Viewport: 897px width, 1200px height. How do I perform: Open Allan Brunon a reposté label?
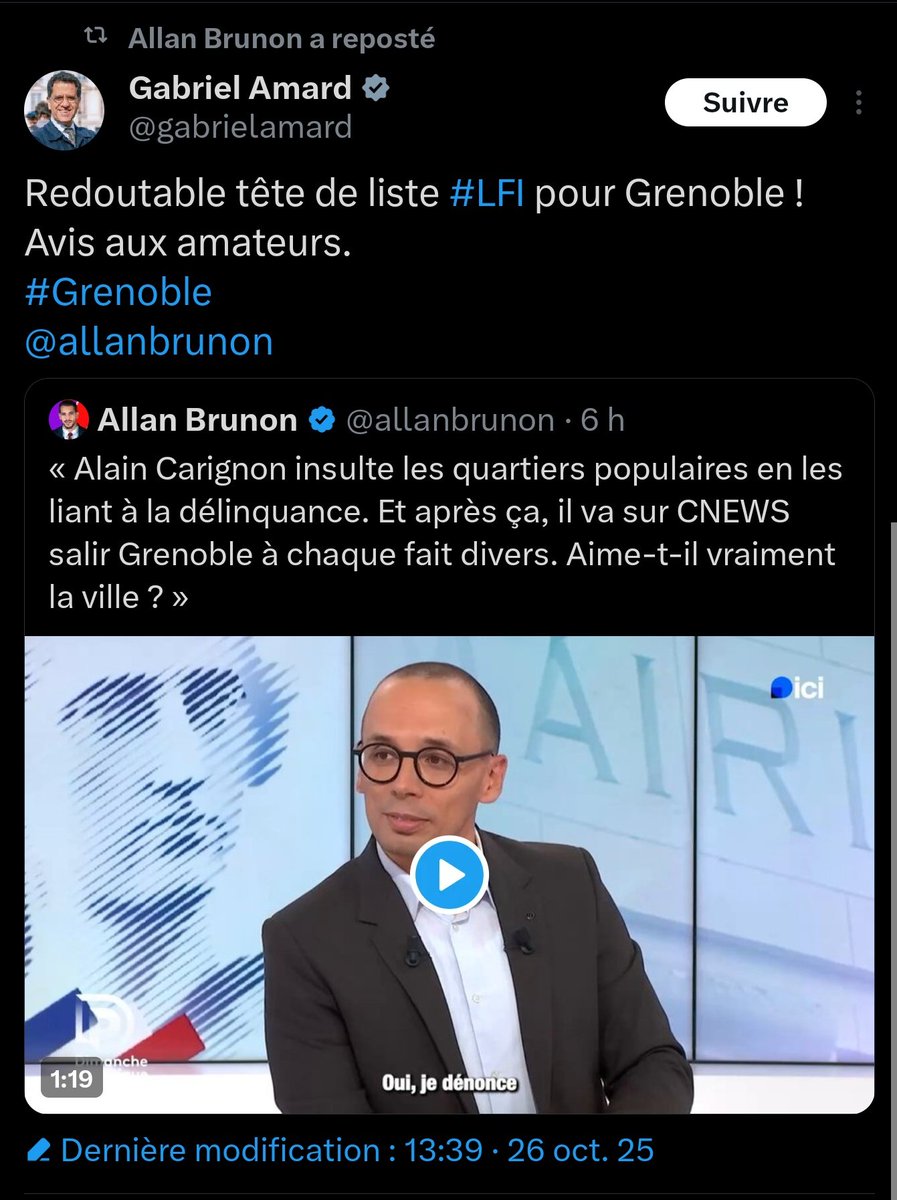[x=282, y=39]
